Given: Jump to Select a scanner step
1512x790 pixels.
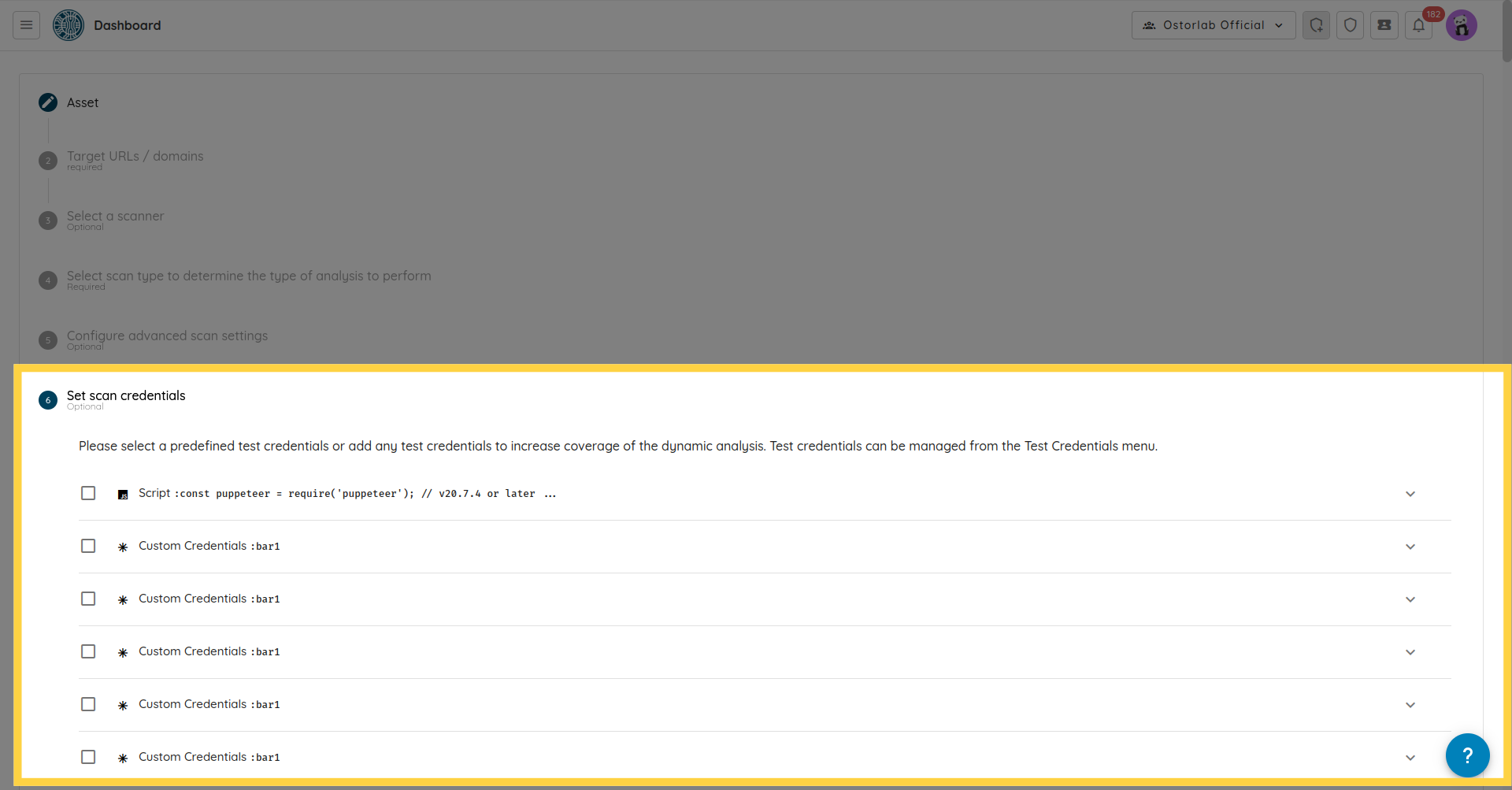Looking at the screenshot, I should [115, 217].
